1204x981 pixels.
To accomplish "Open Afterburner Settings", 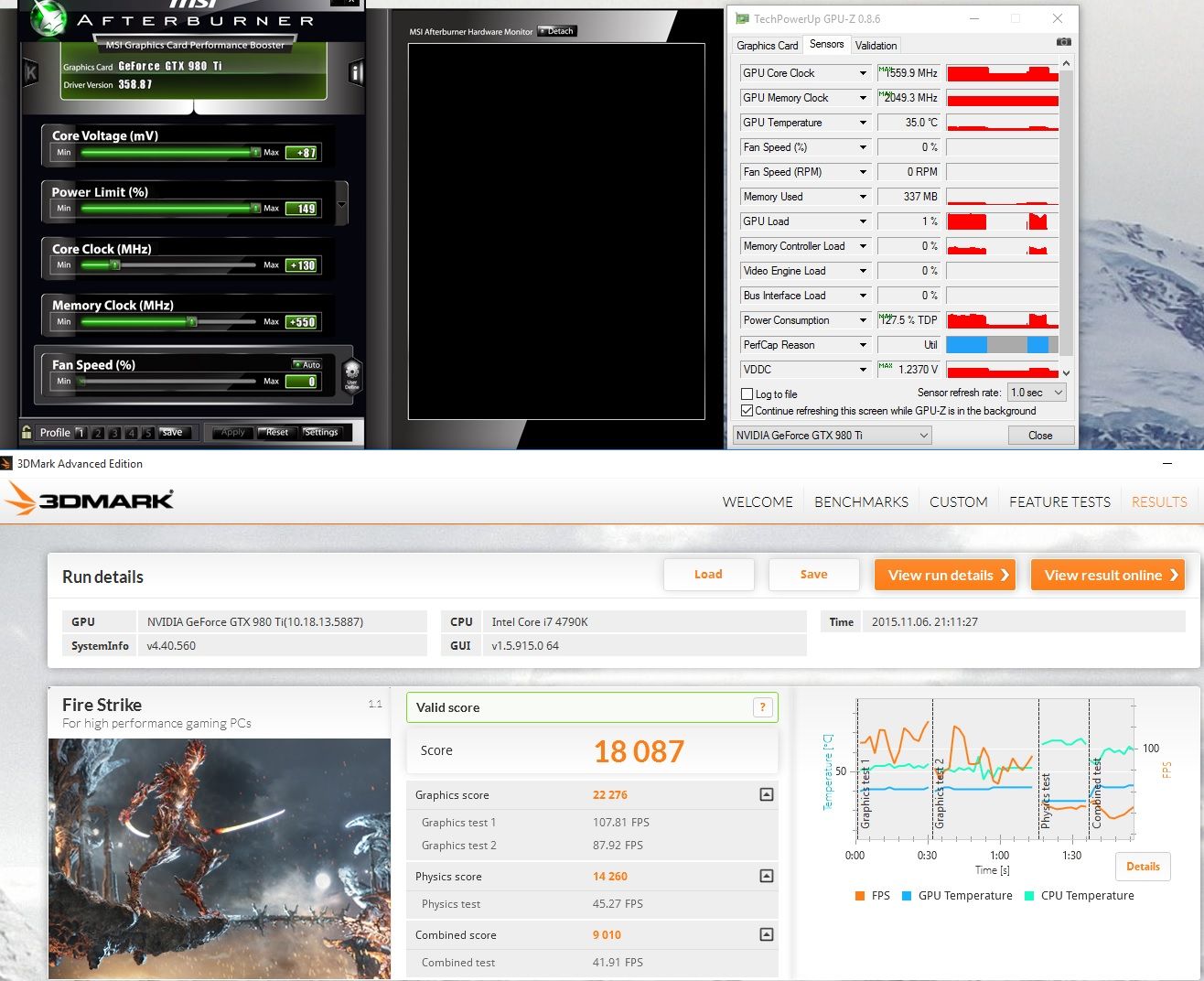I will [x=320, y=433].
